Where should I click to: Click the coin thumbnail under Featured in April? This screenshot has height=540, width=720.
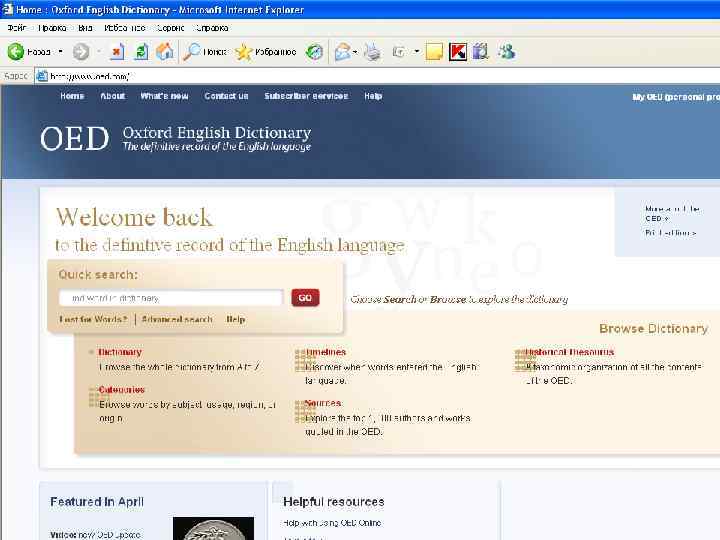point(214,528)
